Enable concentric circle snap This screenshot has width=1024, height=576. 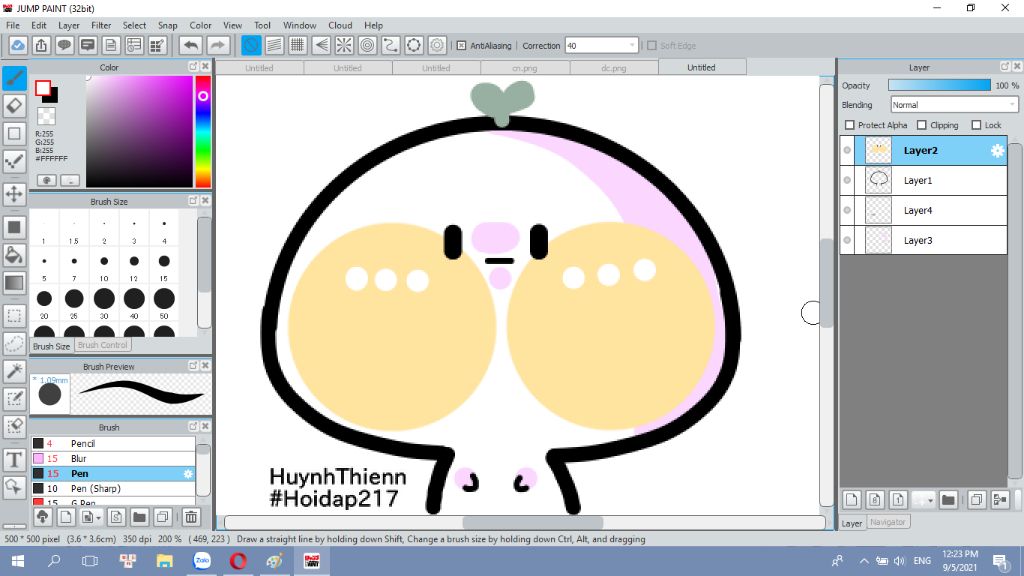pos(368,46)
